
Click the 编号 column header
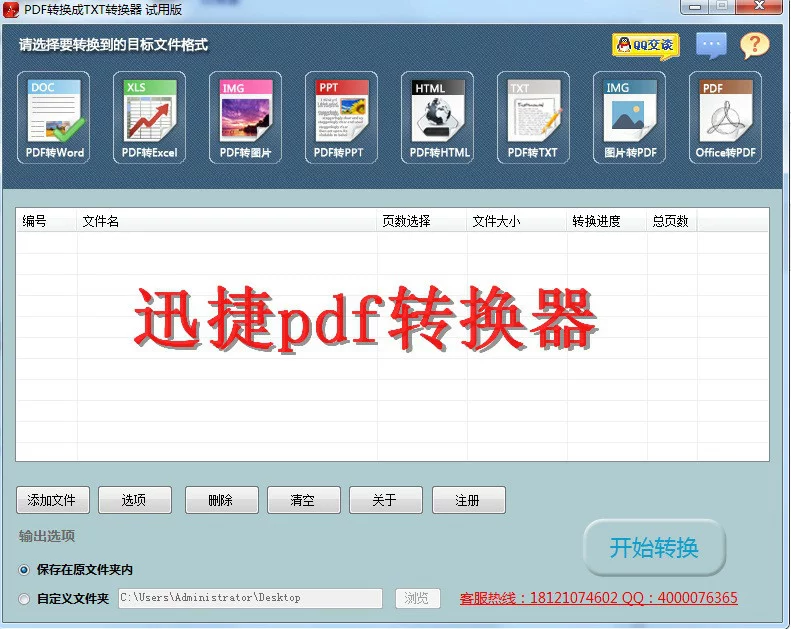coord(46,221)
